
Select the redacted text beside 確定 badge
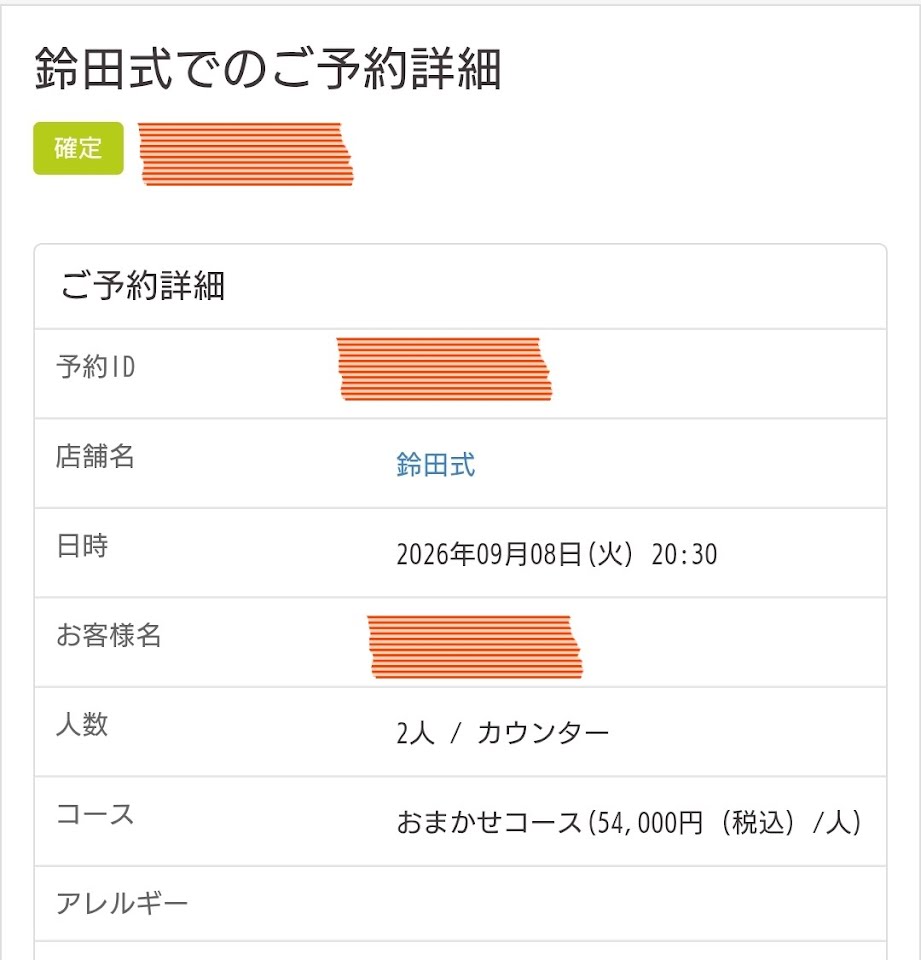[246, 154]
